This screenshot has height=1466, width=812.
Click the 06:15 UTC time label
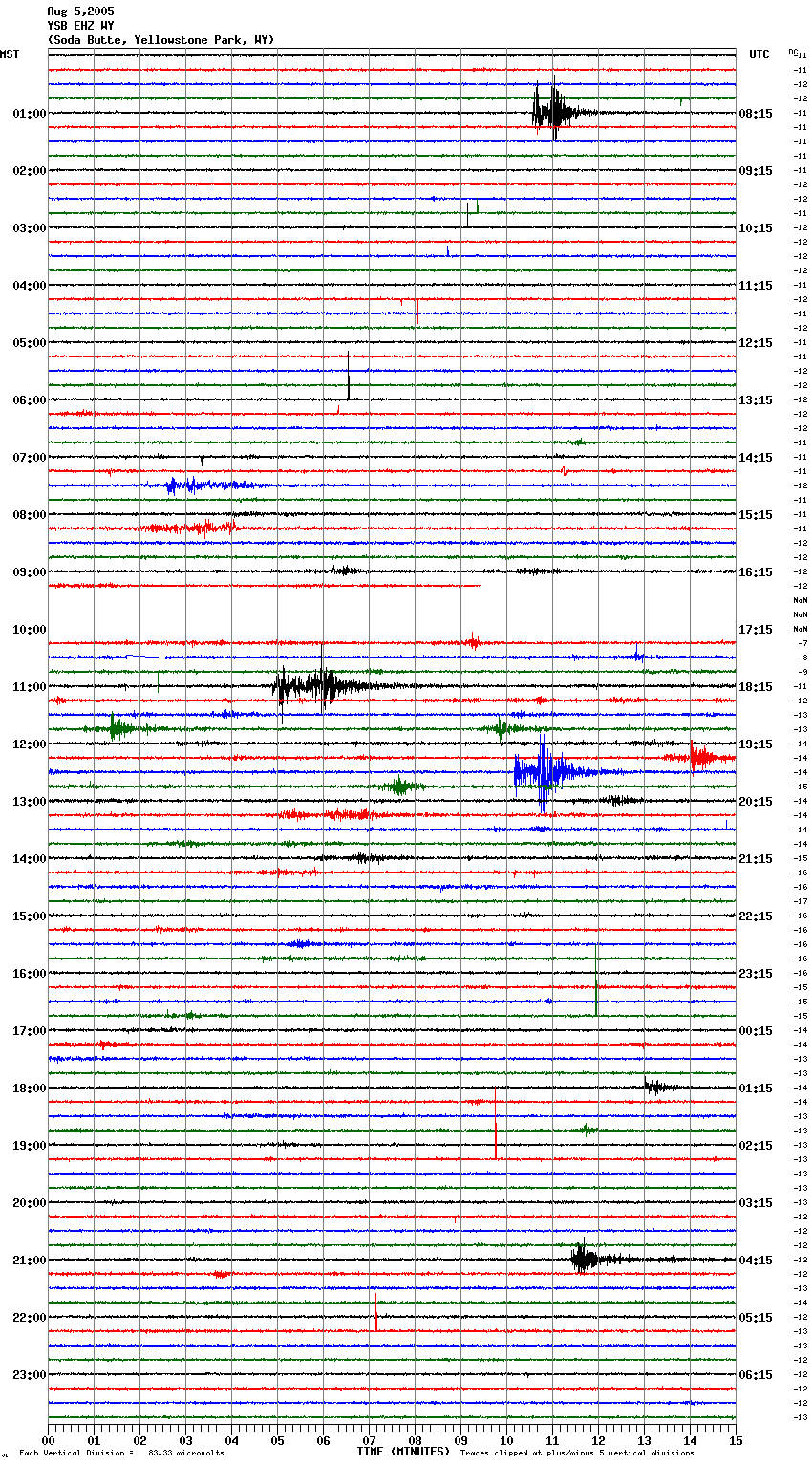[756, 1375]
